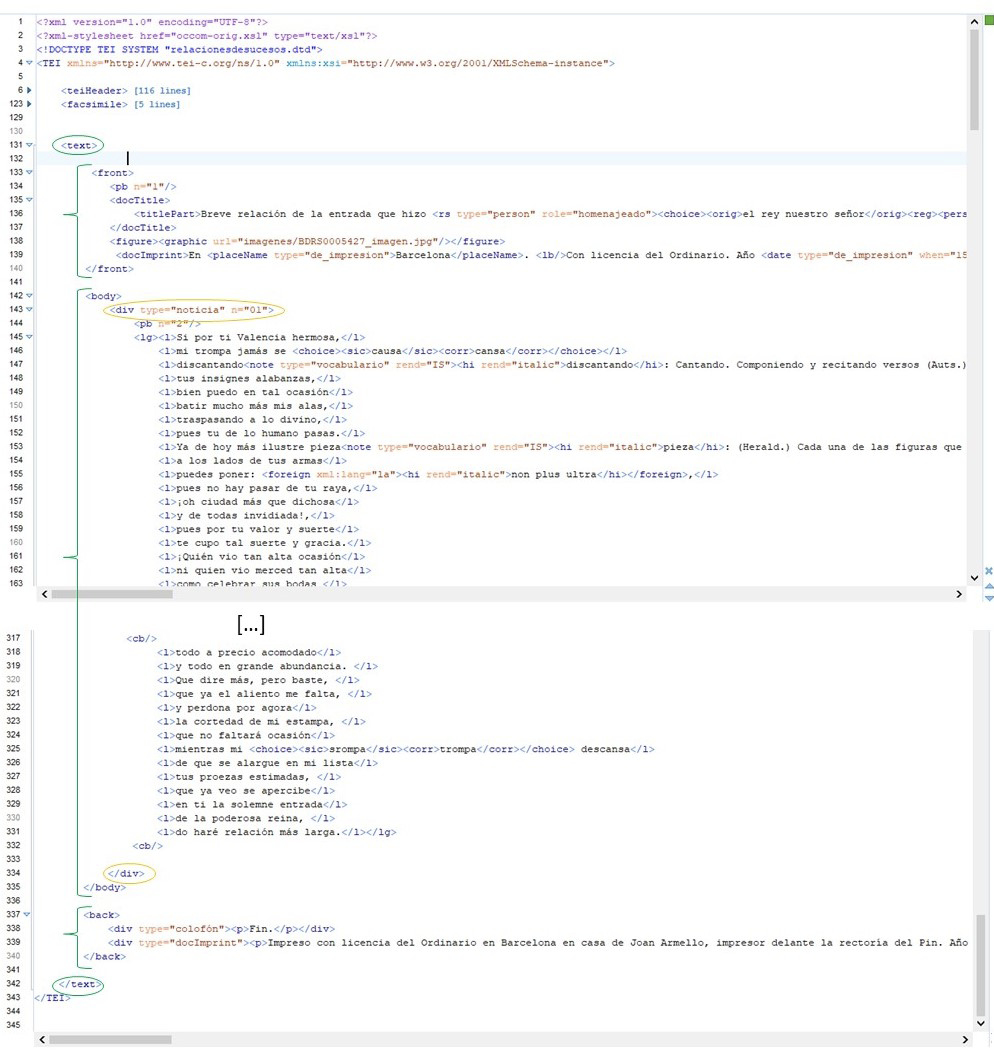Viewport: 994px width, 1057px height.
Task: Expand the folded teiHeader element on line 6
Action: [30, 91]
